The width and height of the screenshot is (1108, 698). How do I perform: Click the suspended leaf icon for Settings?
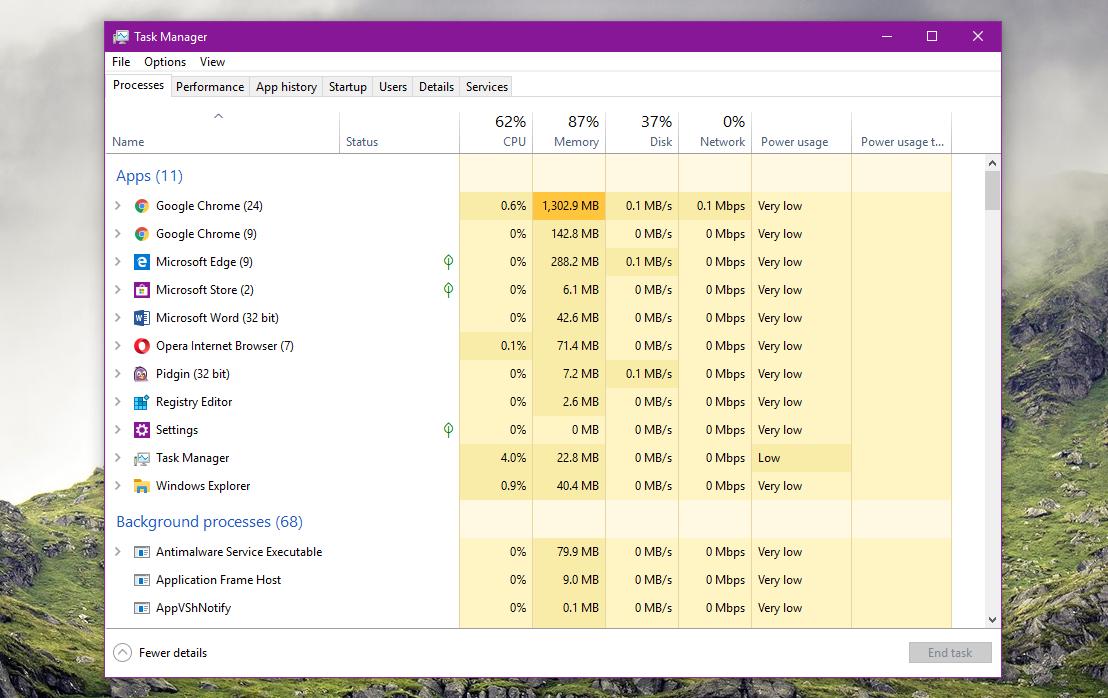448,430
